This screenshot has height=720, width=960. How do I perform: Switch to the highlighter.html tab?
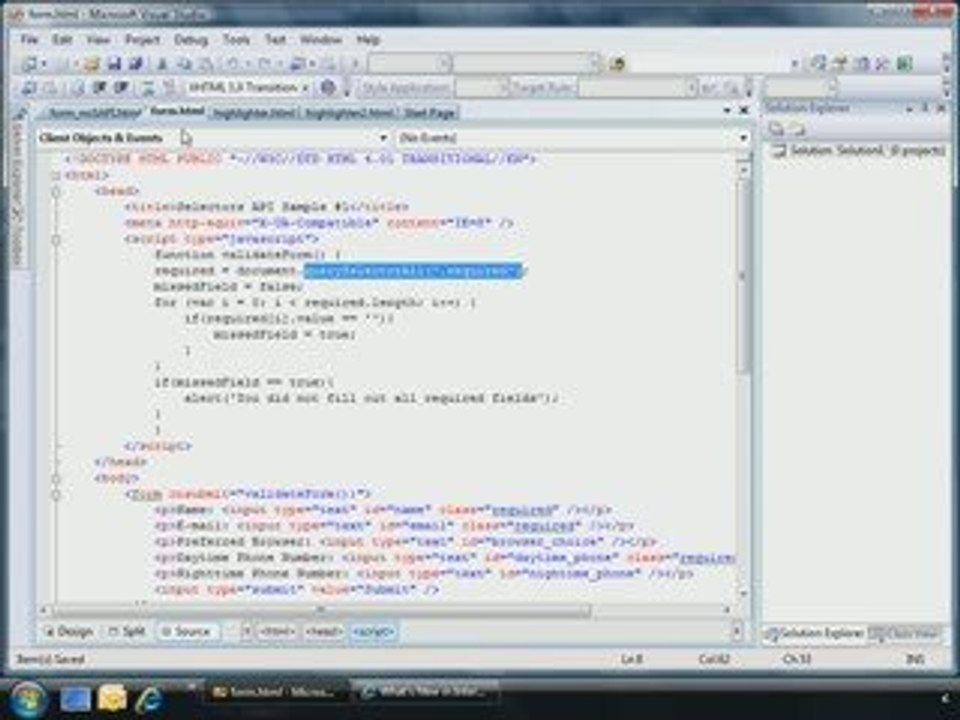253,113
